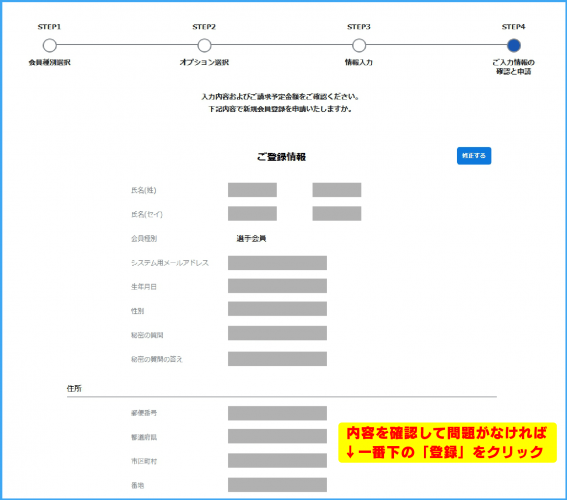The image size is (567, 500).
Task: Click the 秘密の質問の答え gray field
Action: 277,359
